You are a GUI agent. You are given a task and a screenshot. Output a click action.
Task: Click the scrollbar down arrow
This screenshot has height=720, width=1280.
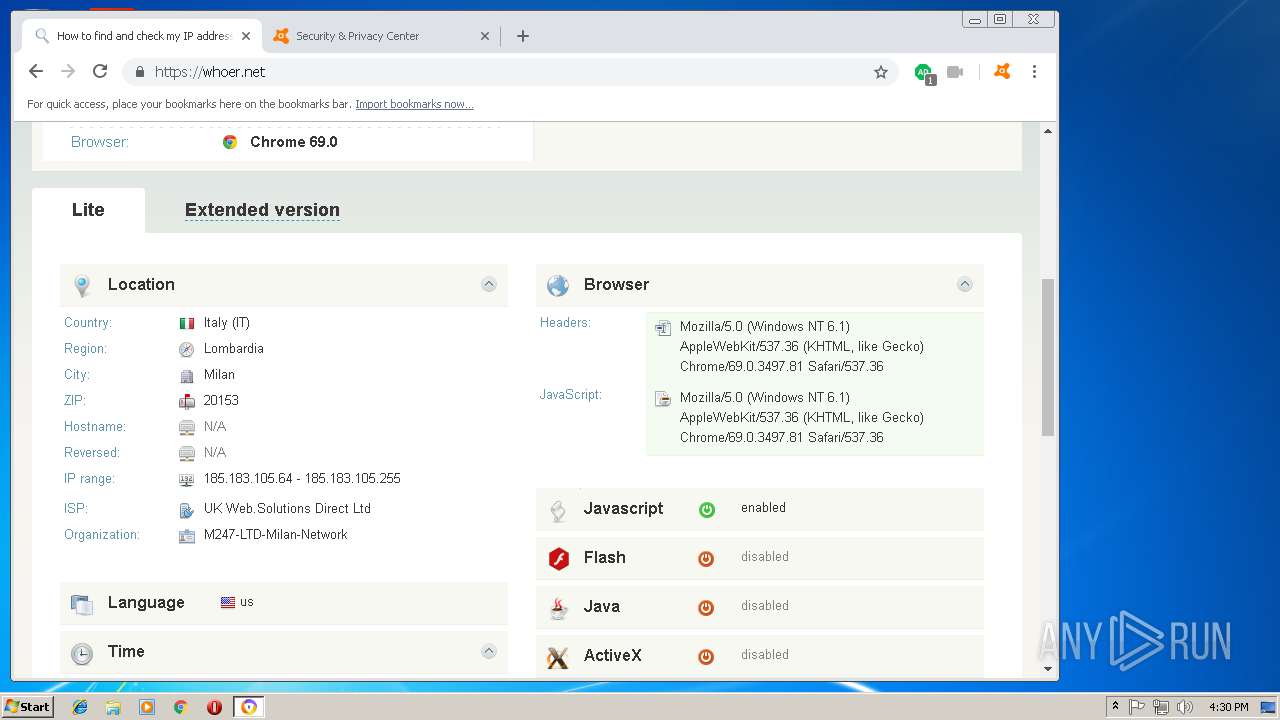[x=1048, y=669]
